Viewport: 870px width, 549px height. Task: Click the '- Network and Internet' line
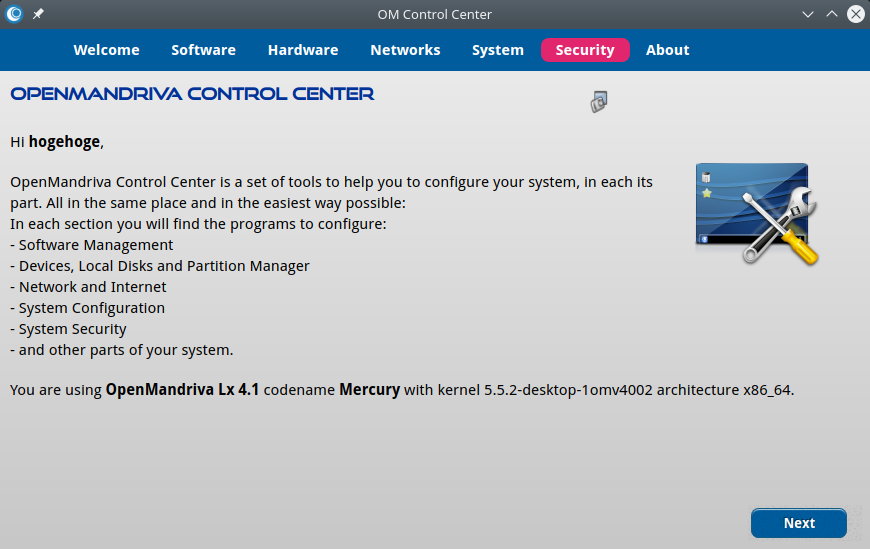pos(88,287)
